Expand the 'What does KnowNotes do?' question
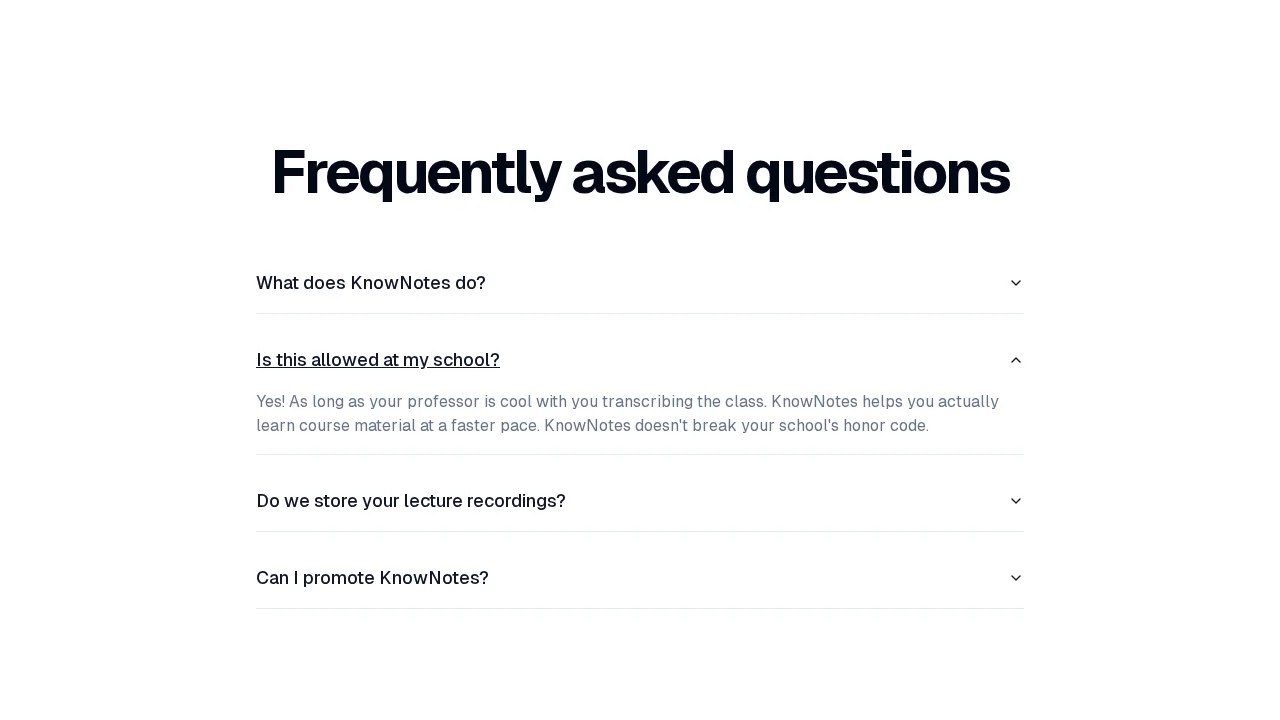This screenshot has height=720, width=1280. 371,283
